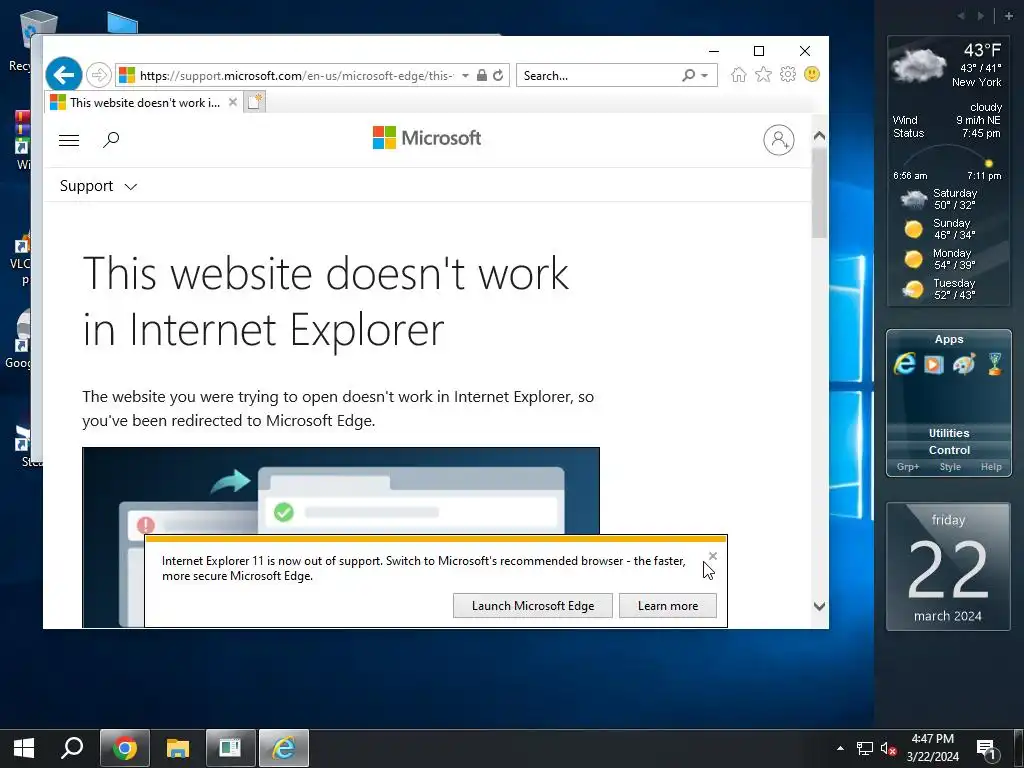Click the Search... input box
1024x768 pixels.
(x=600, y=76)
